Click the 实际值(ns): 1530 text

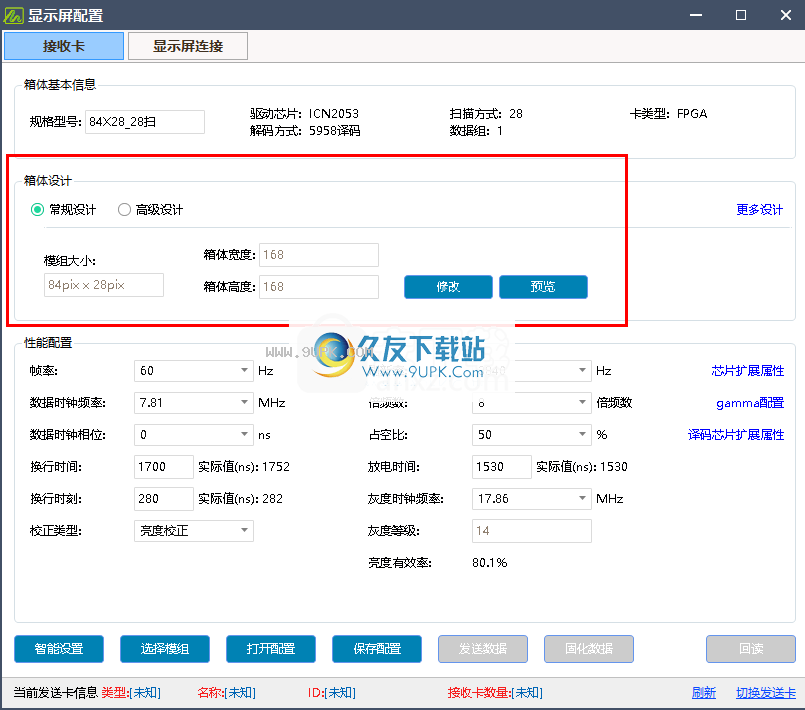tap(582, 467)
